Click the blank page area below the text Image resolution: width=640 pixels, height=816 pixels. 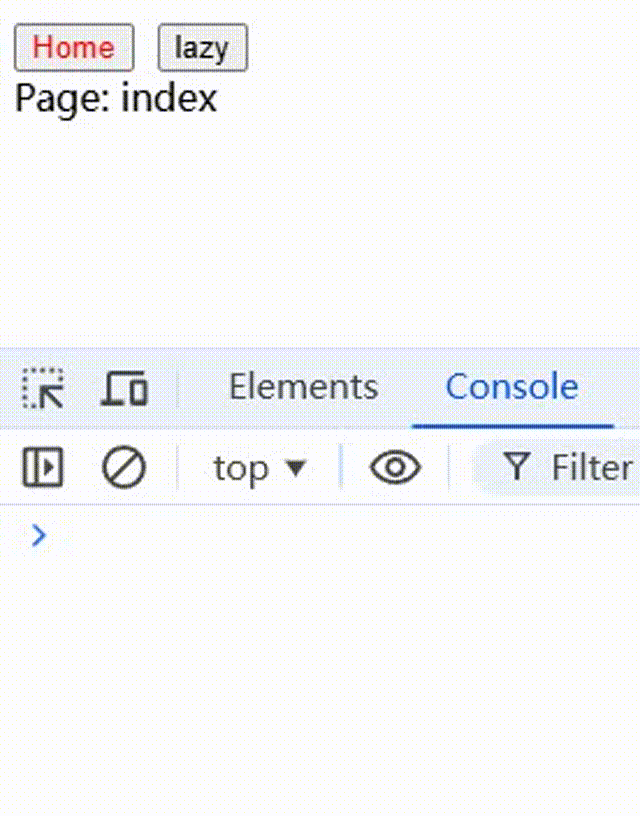(320, 230)
